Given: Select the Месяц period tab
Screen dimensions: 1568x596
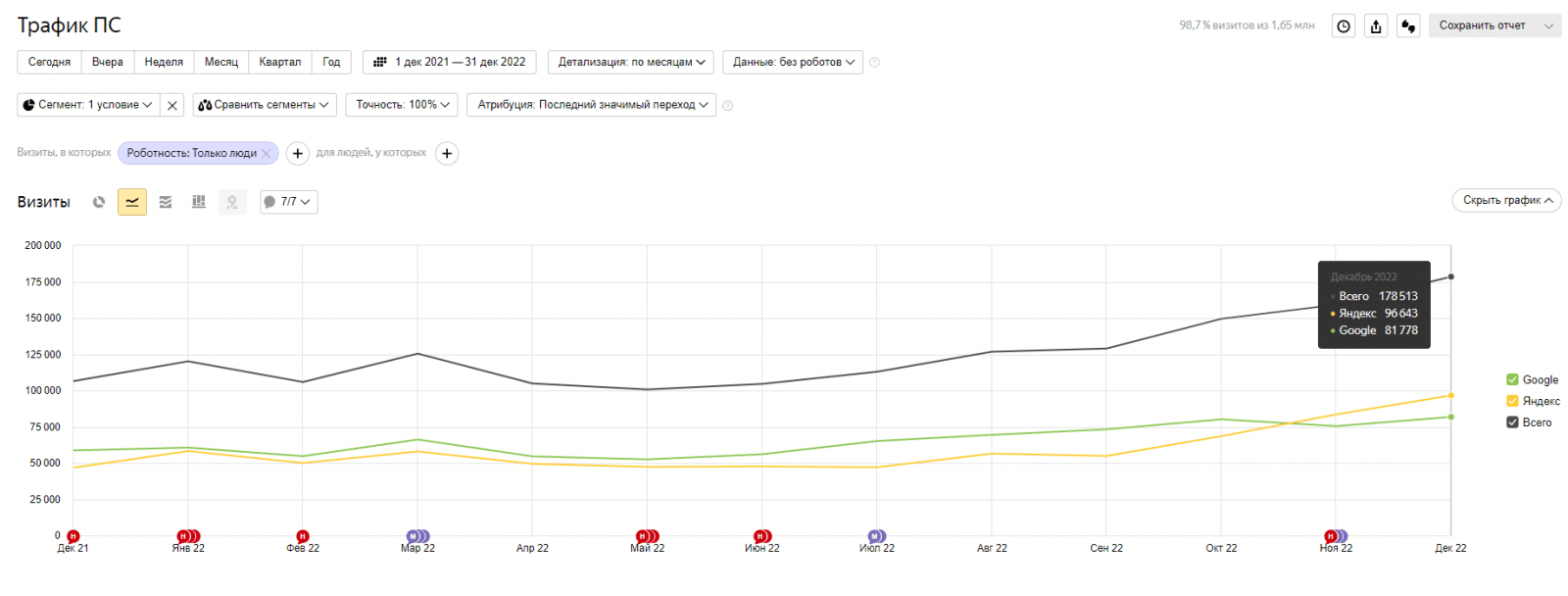Looking at the screenshot, I should (x=221, y=62).
